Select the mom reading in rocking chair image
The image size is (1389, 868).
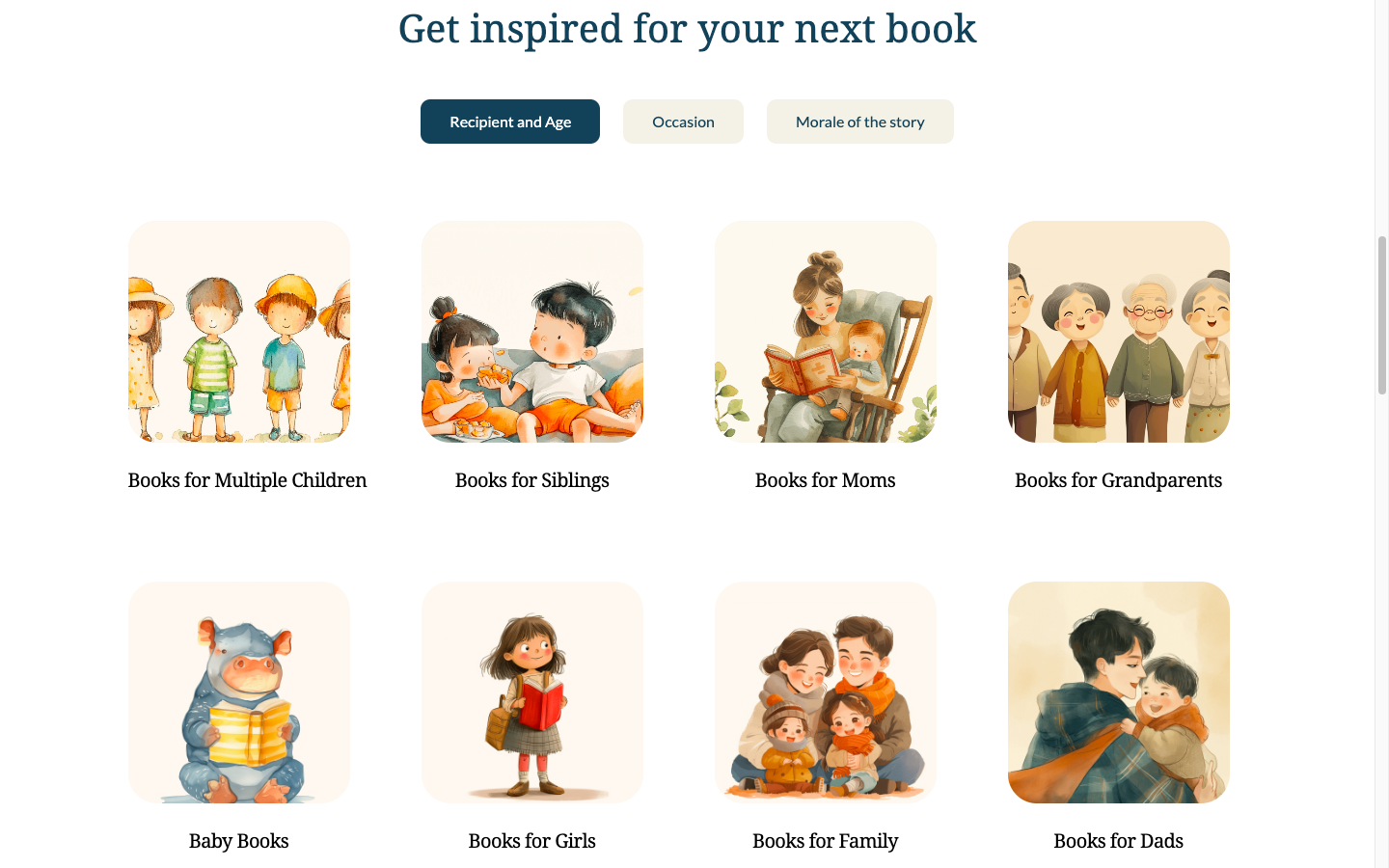coord(826,332)
